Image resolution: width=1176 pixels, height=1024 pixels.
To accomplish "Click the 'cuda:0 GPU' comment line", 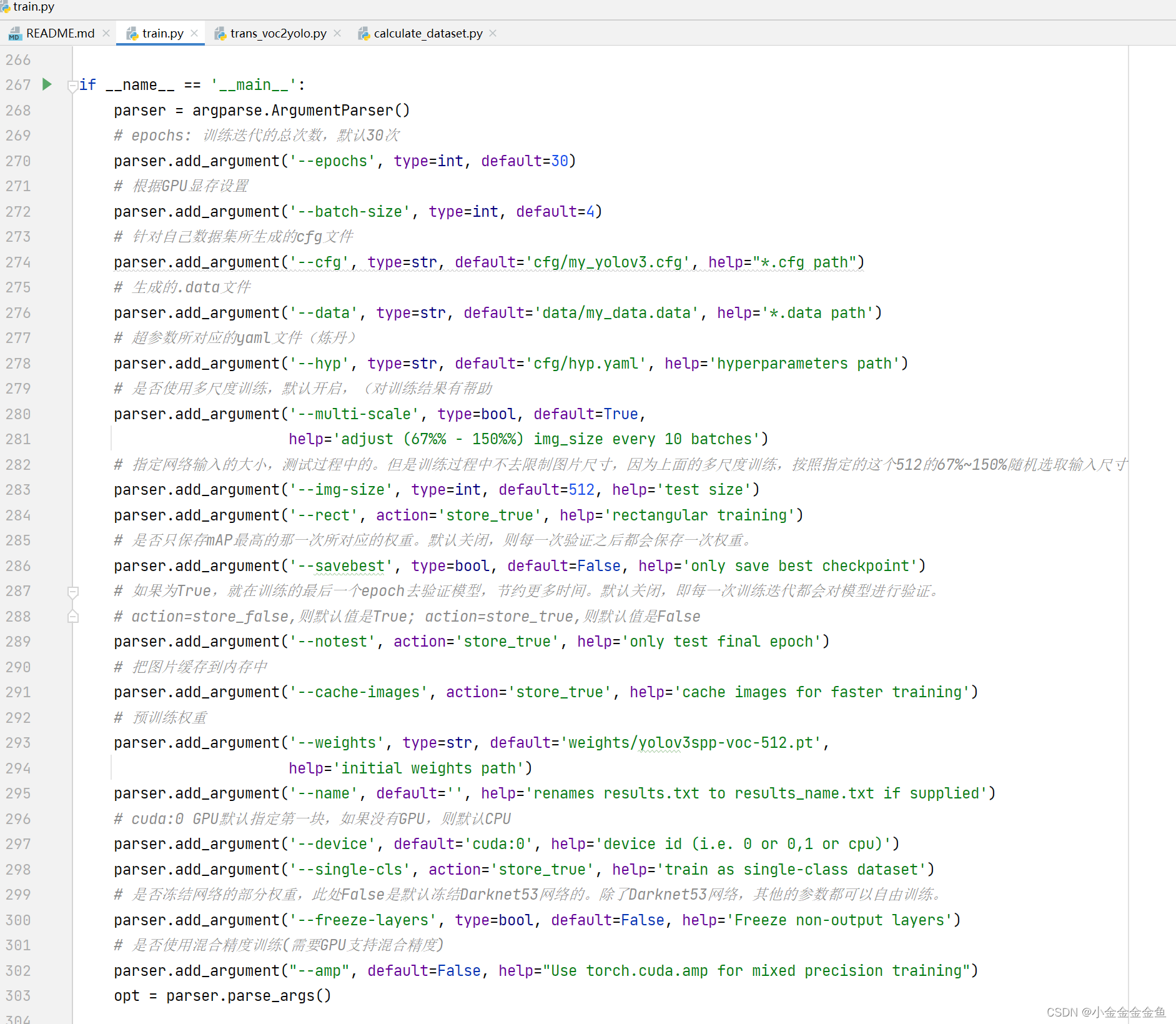I will [x=312, y=818].
